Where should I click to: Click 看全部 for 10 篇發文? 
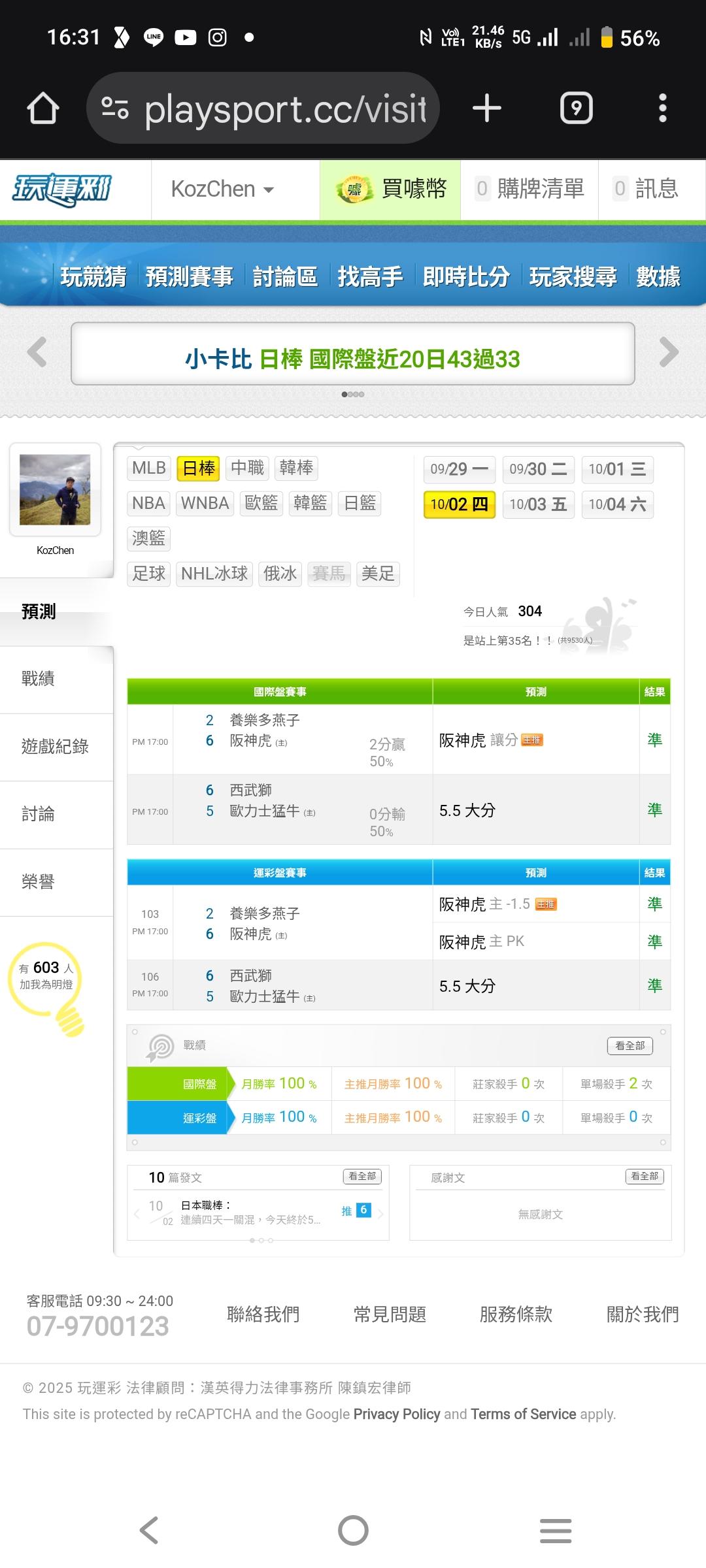(362, 1176)
